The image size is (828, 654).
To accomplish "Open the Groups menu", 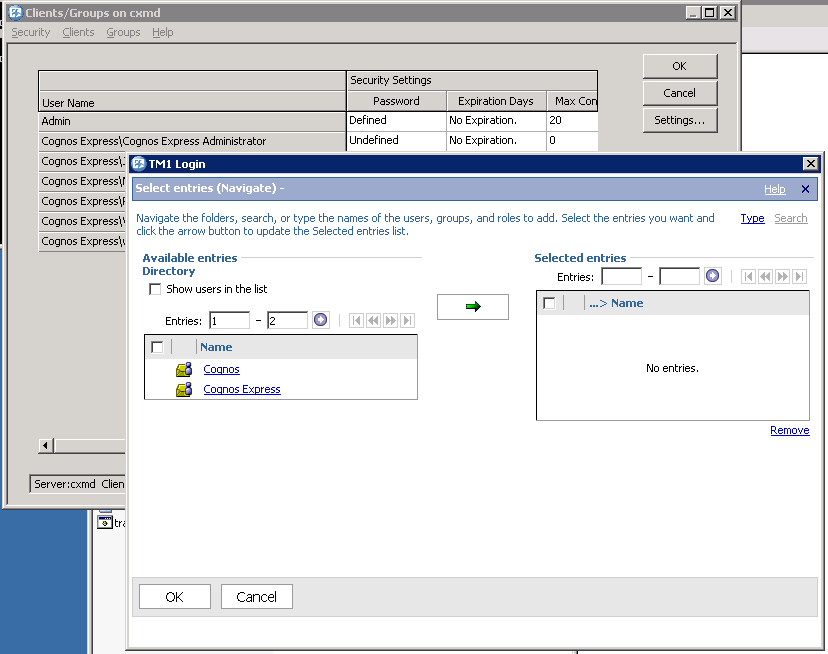I will 123,32.
